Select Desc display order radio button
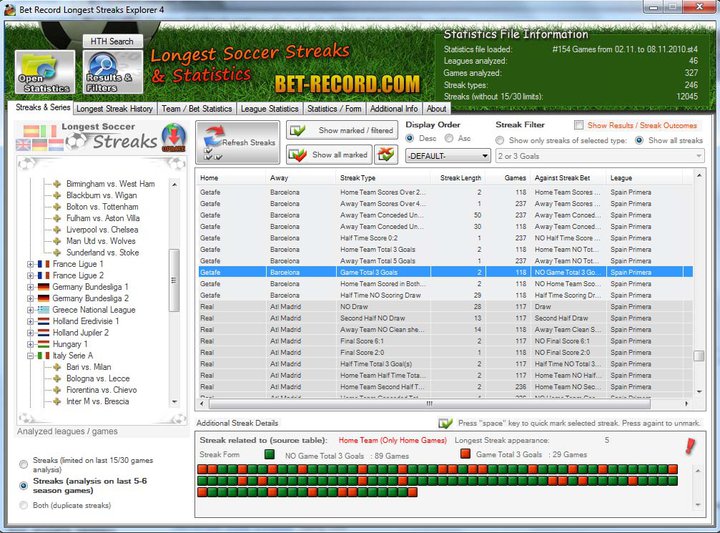 point(410,138)
